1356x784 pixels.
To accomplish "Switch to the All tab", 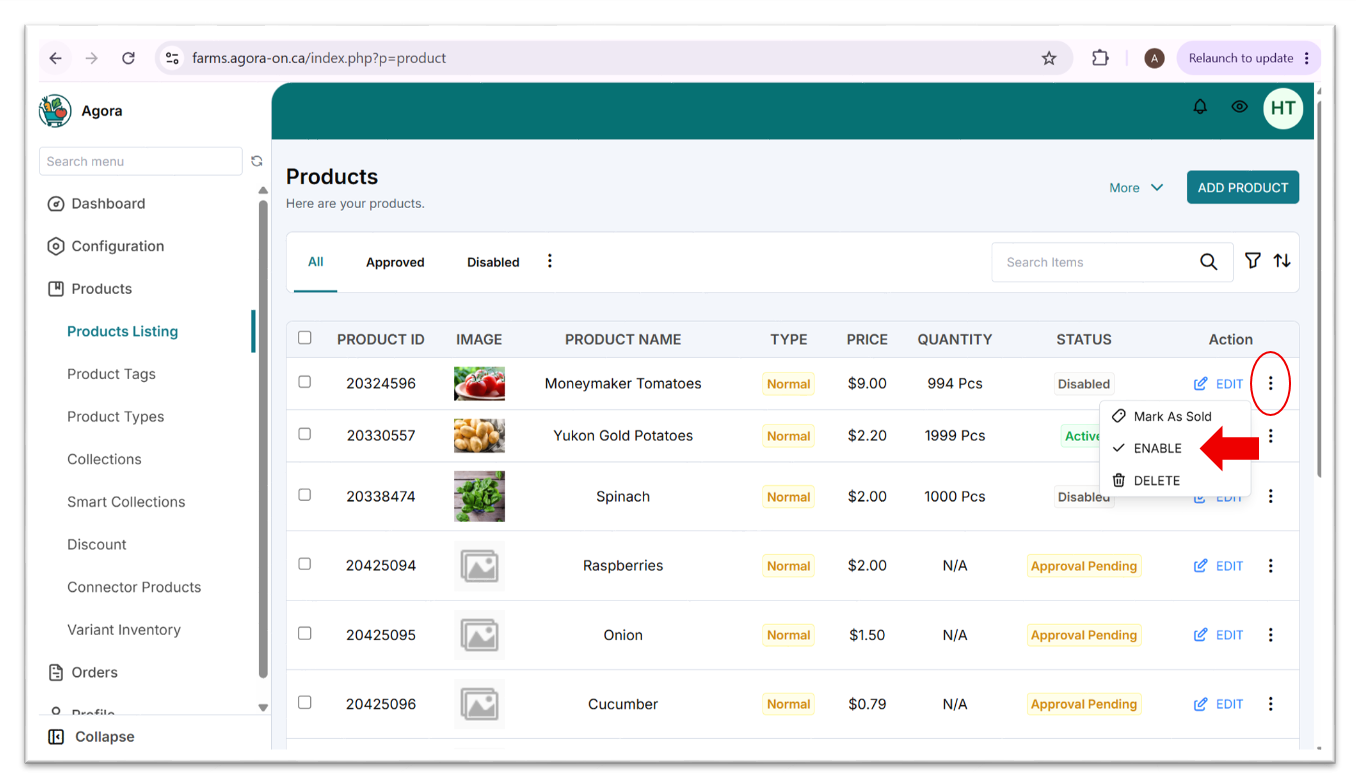I will point(316,262).
